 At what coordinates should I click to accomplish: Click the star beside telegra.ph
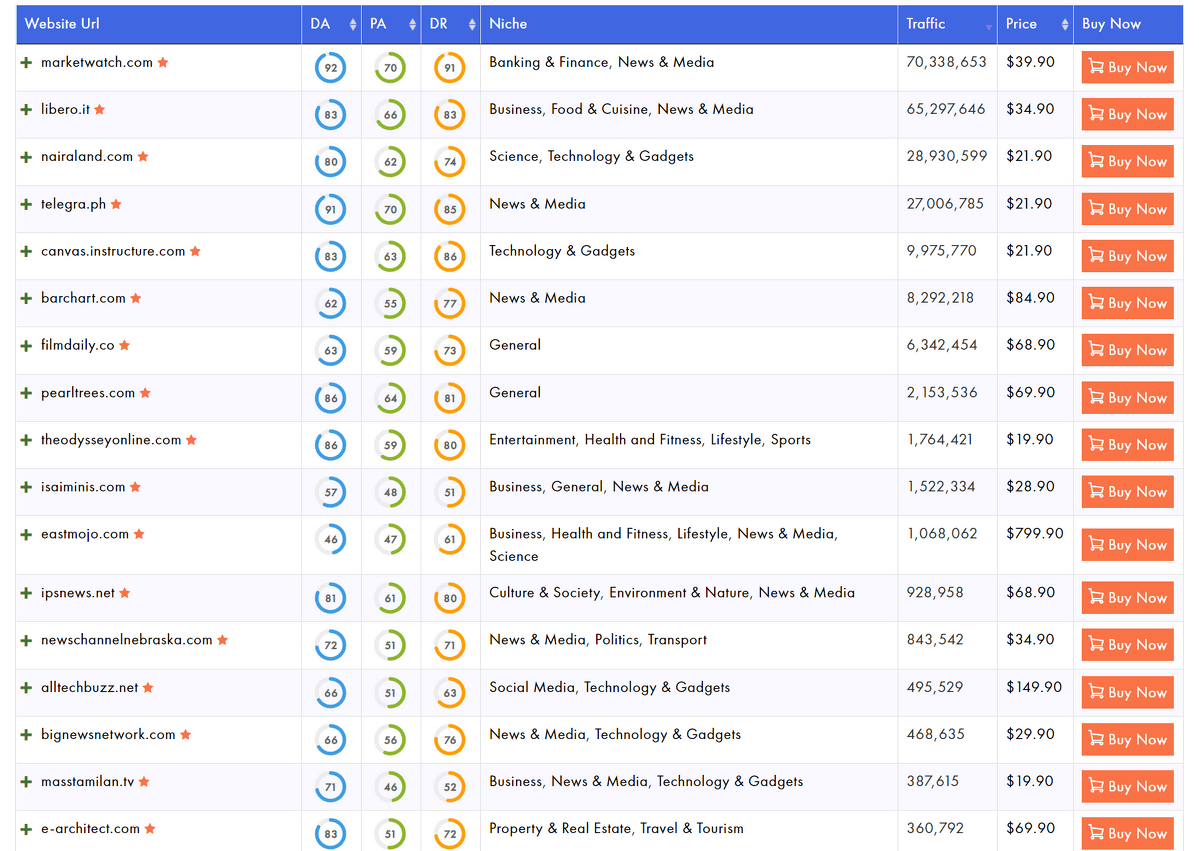coord(116,204)
